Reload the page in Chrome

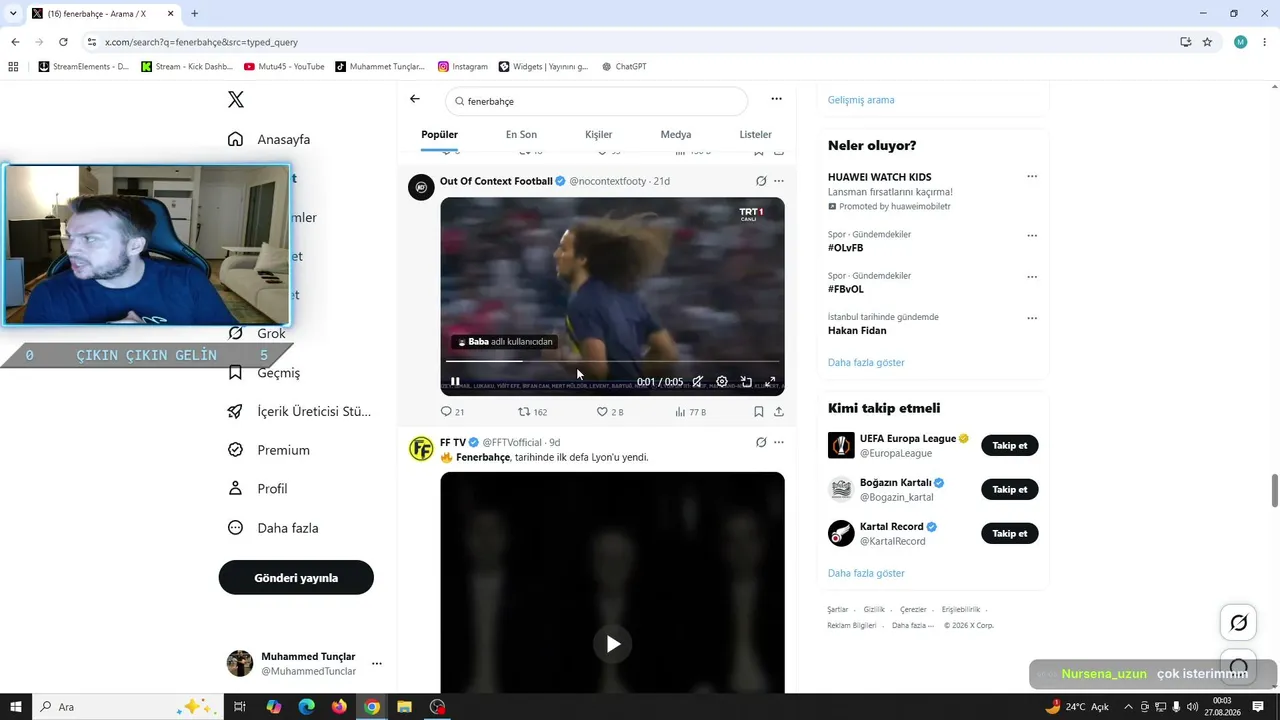[63, 42]
